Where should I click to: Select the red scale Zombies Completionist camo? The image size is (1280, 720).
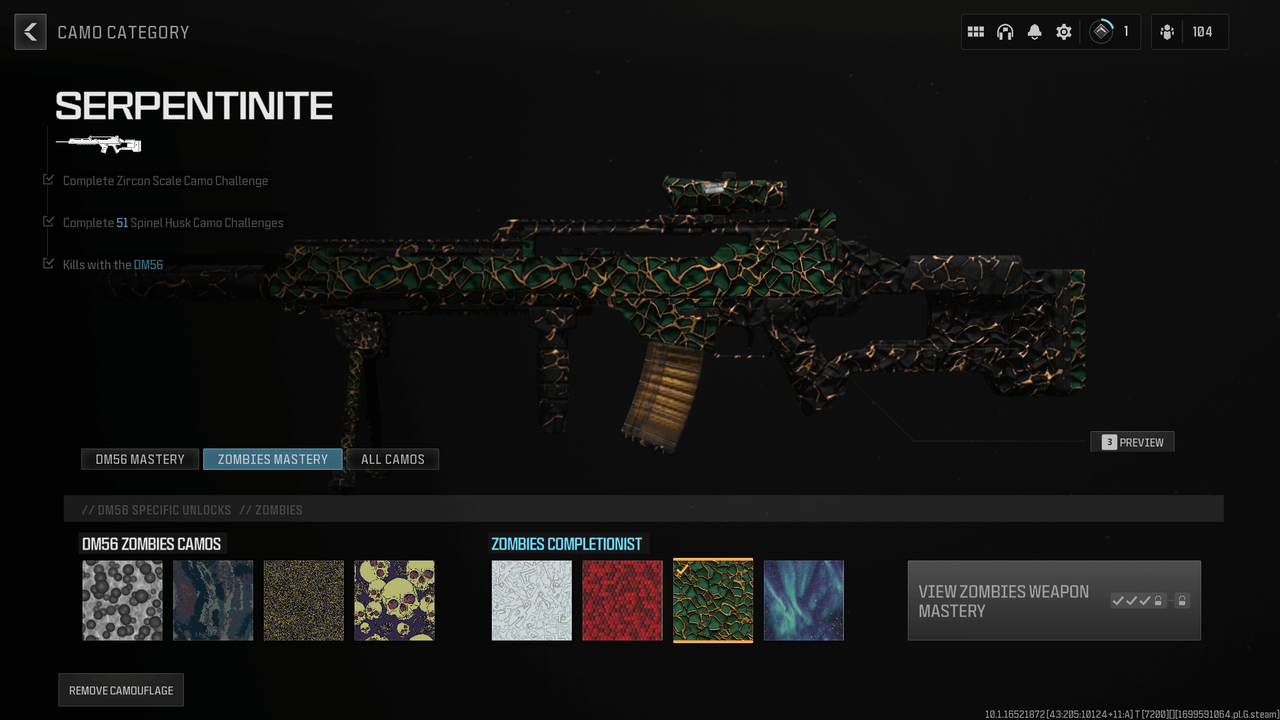click(x=622, y=600)
